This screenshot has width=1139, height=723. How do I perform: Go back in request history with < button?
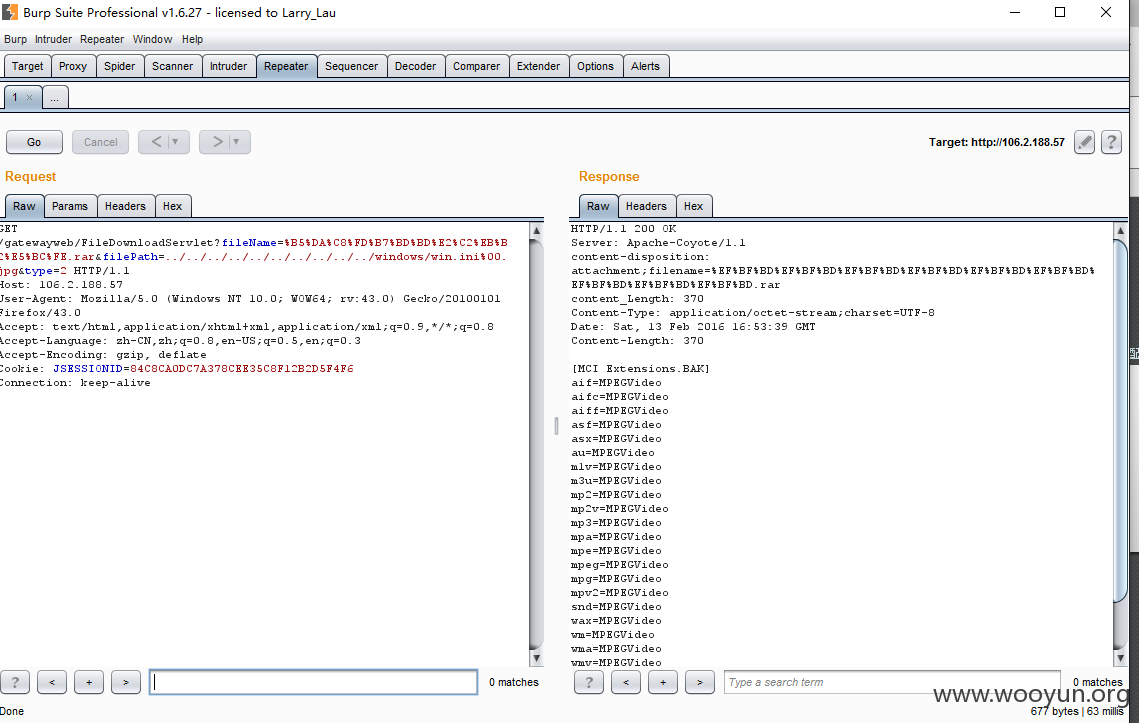click(155, 142)
